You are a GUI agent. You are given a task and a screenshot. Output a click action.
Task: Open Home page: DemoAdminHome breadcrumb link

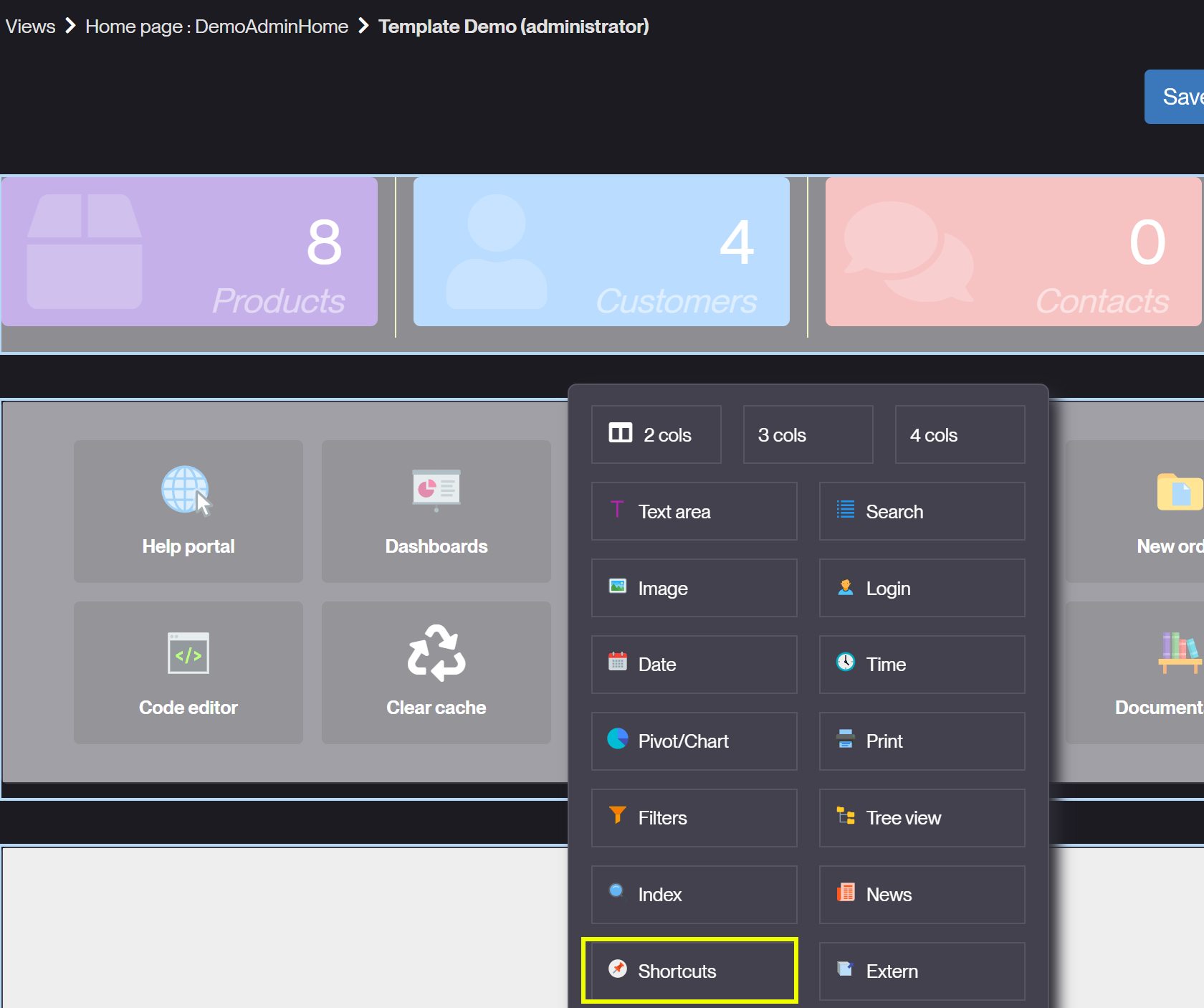click(216, 27)
